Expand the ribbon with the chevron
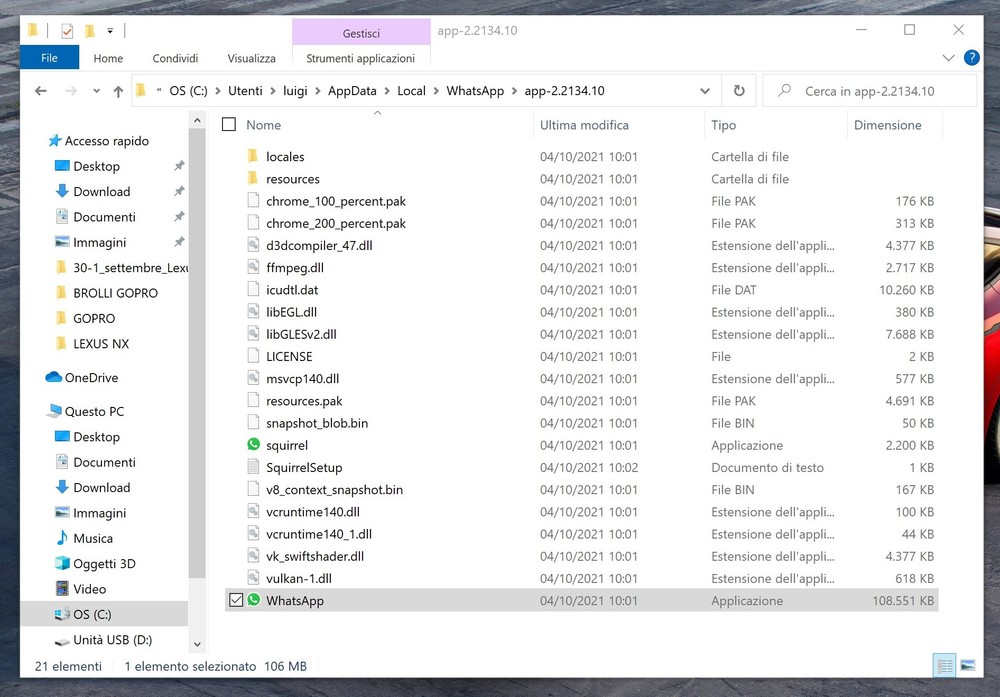 (948, 57)
